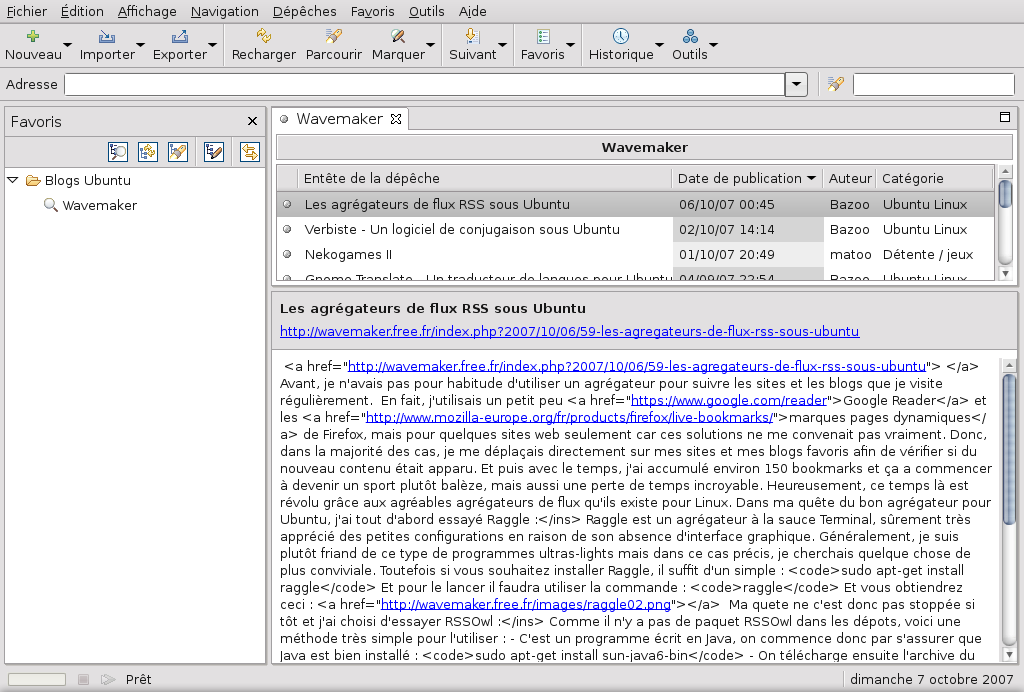Open the Favoris toolbar dropdown arrow
Image resolution: width=1024 pixels, height=692 pixels.
coord(570,45)
